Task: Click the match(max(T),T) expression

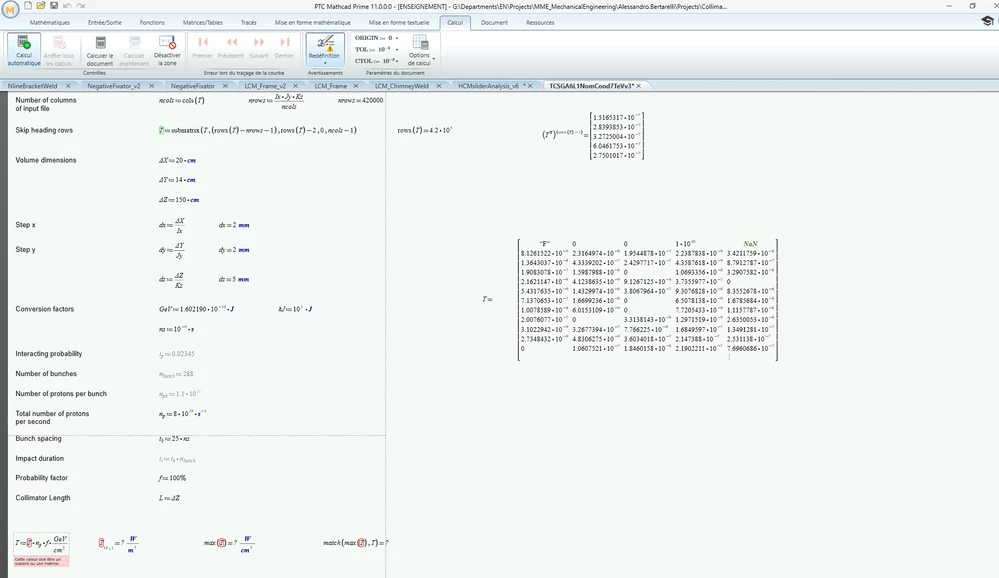Action: click(x=356, y=543)
